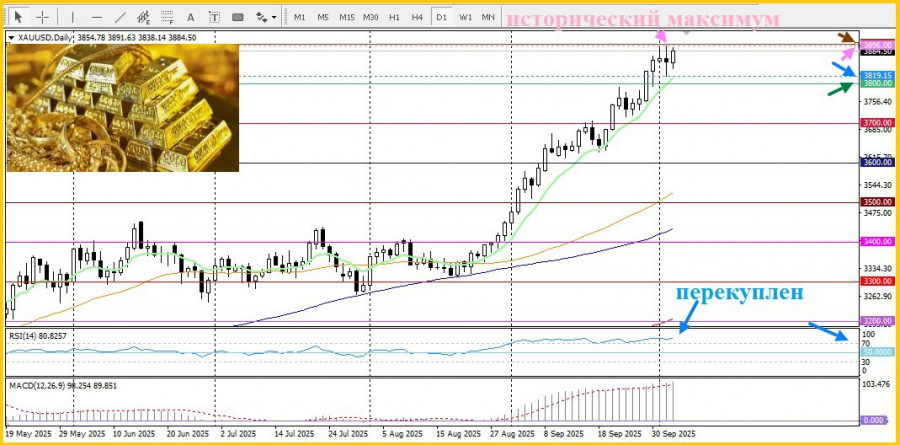Draw a vertical line tool

(x=72, y=17)
